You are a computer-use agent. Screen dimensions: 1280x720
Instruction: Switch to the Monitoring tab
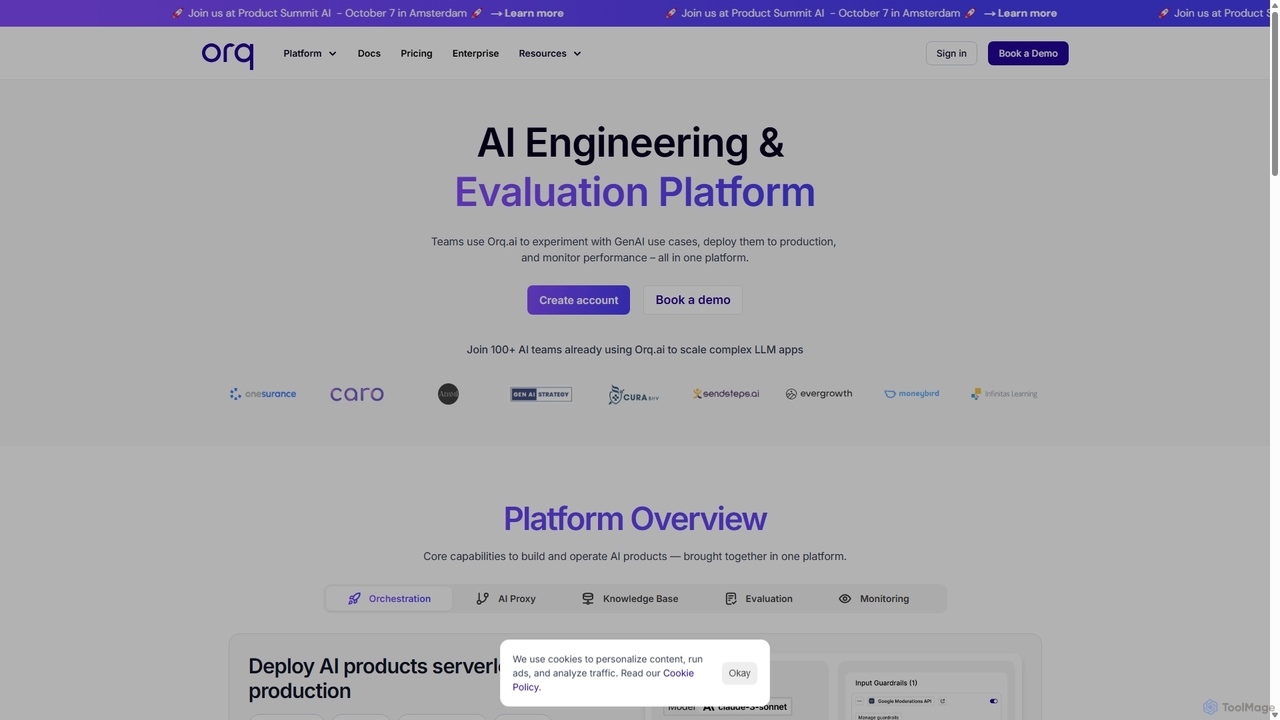[x=874, y=599]
